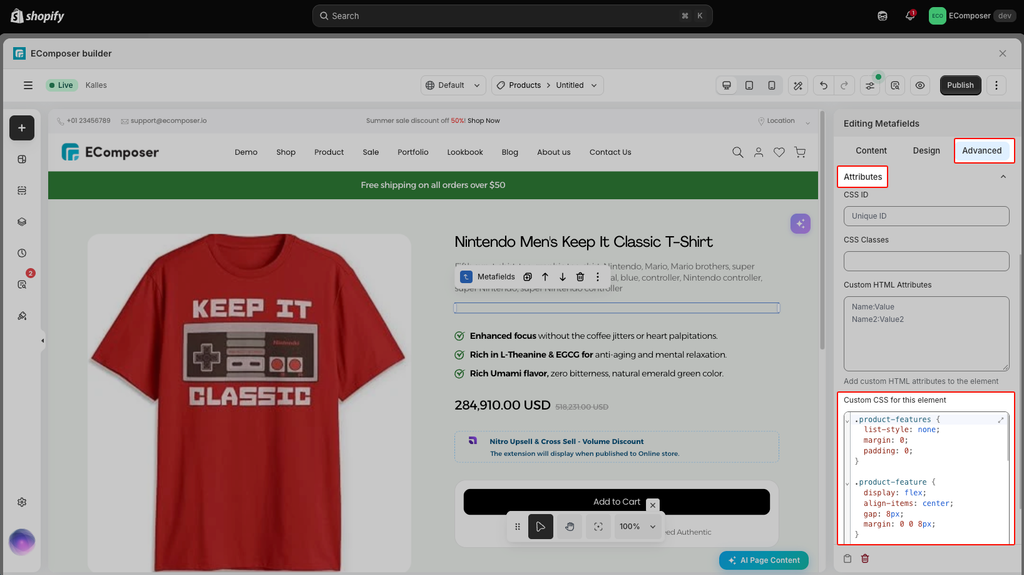The image size is (1024, 575).
Task: Open the Portfolio menu item
Action: coord(413,152)
